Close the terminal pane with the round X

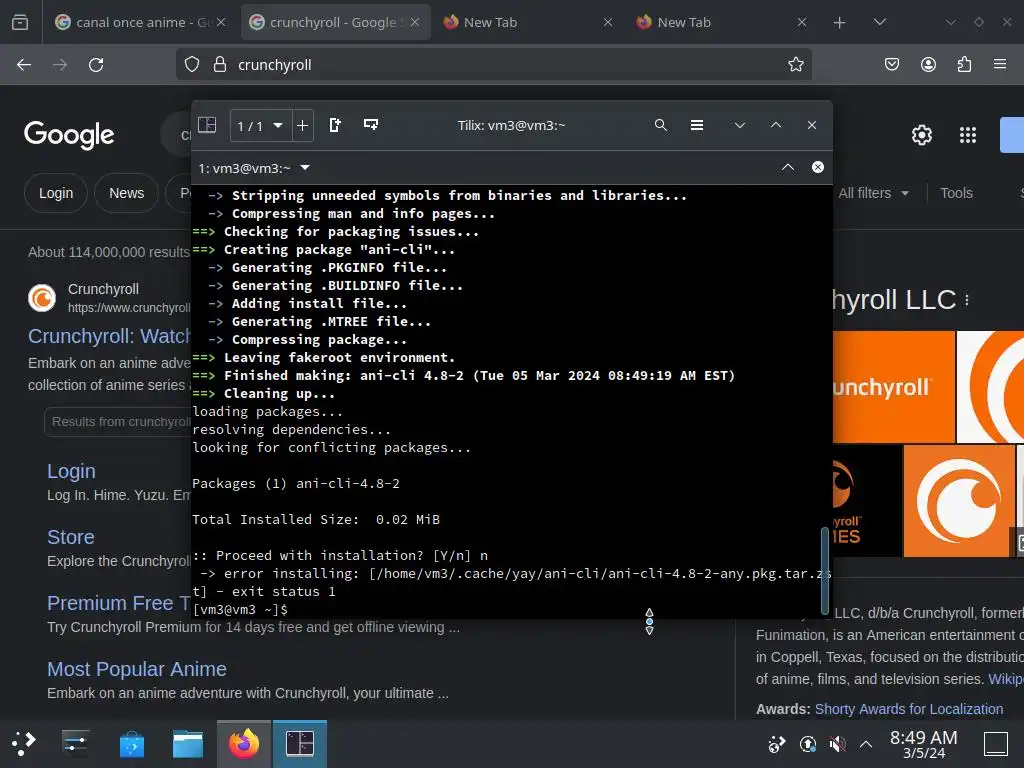tap(818, 167)
